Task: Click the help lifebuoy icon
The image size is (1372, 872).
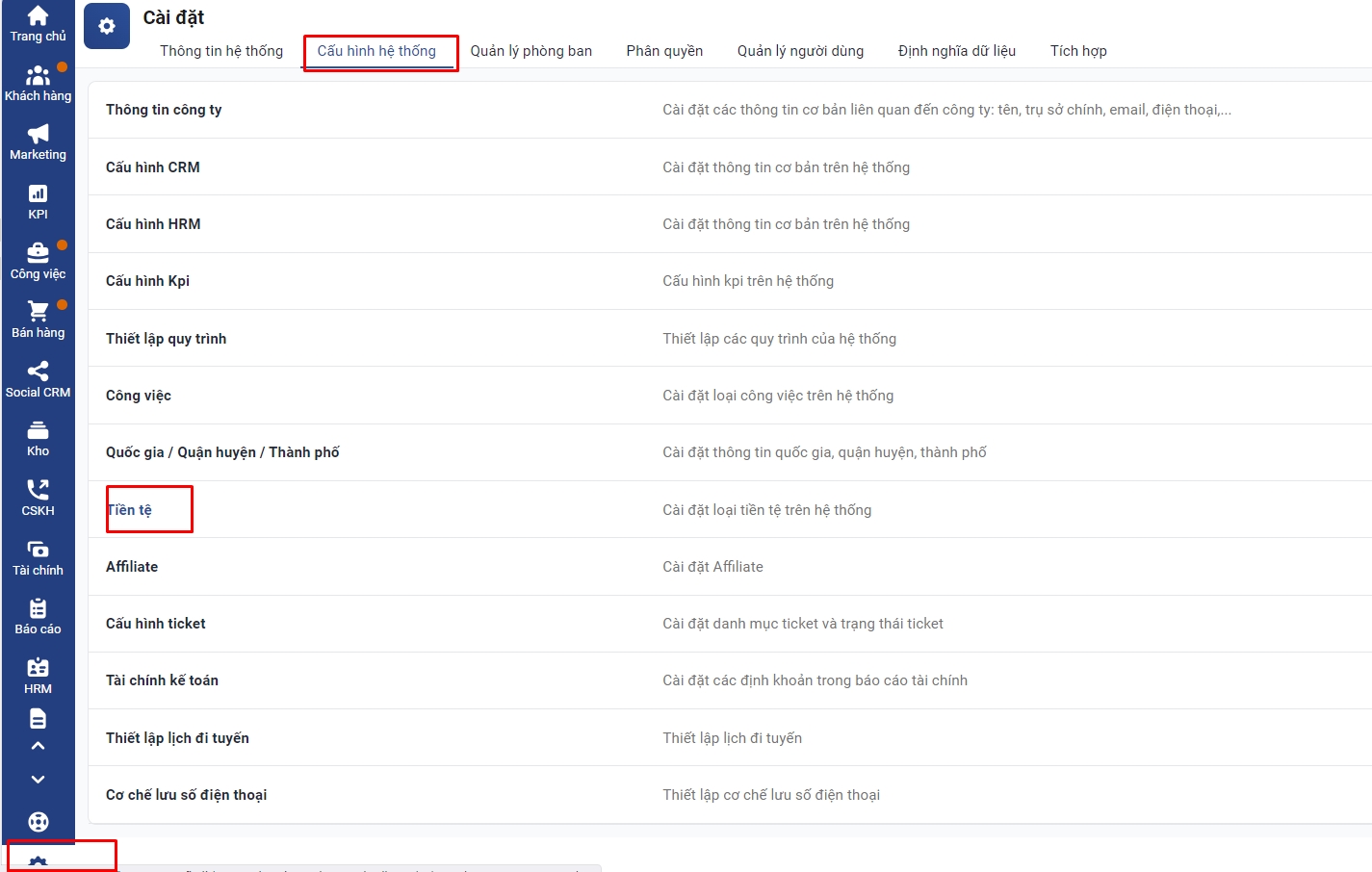Action: point(38,822)
